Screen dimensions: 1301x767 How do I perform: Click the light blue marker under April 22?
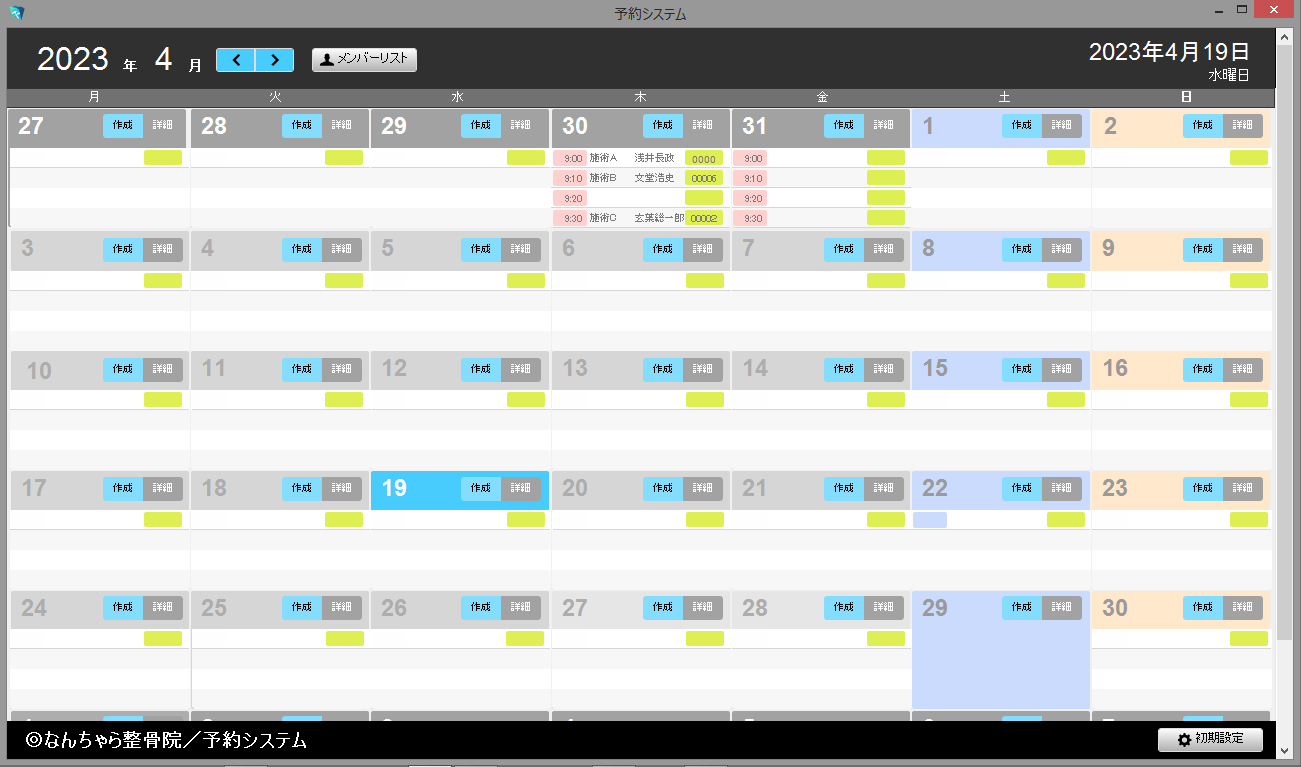point(930,520)
